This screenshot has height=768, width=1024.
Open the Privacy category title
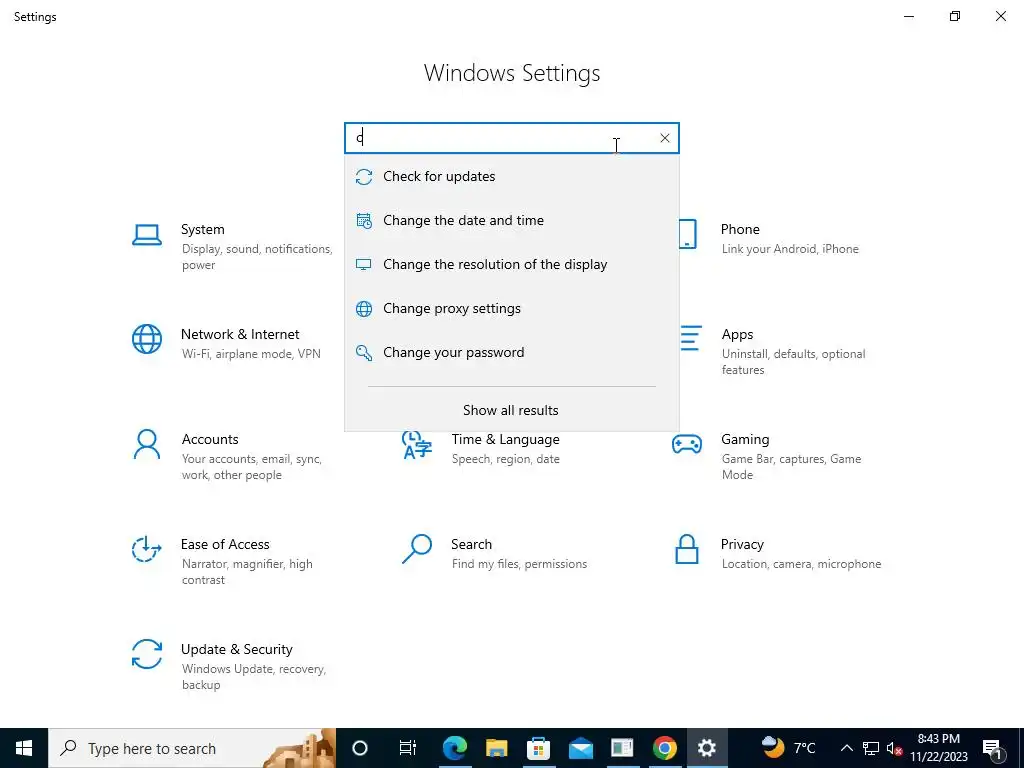(x=742, y=545)
